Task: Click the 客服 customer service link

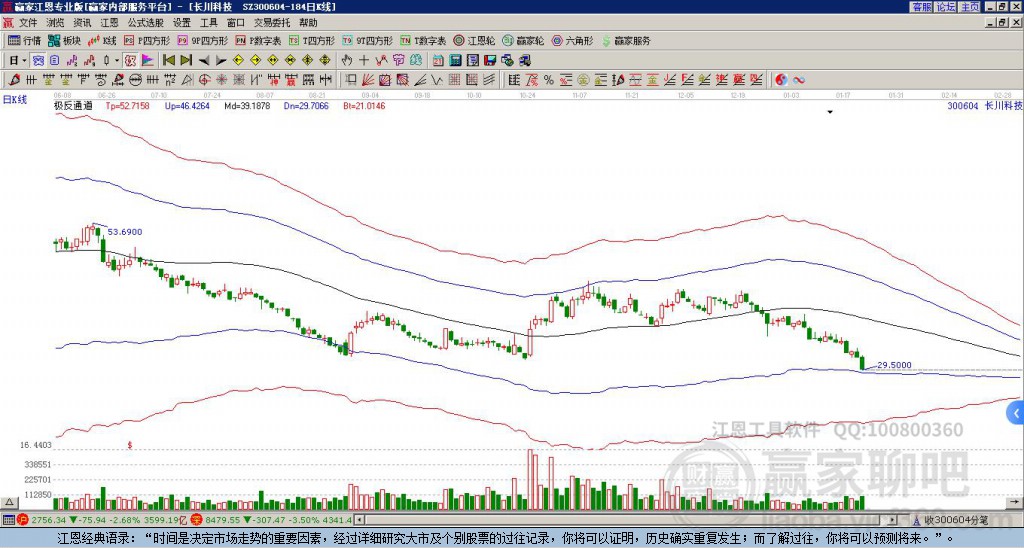Action: [x=921, y=6]
